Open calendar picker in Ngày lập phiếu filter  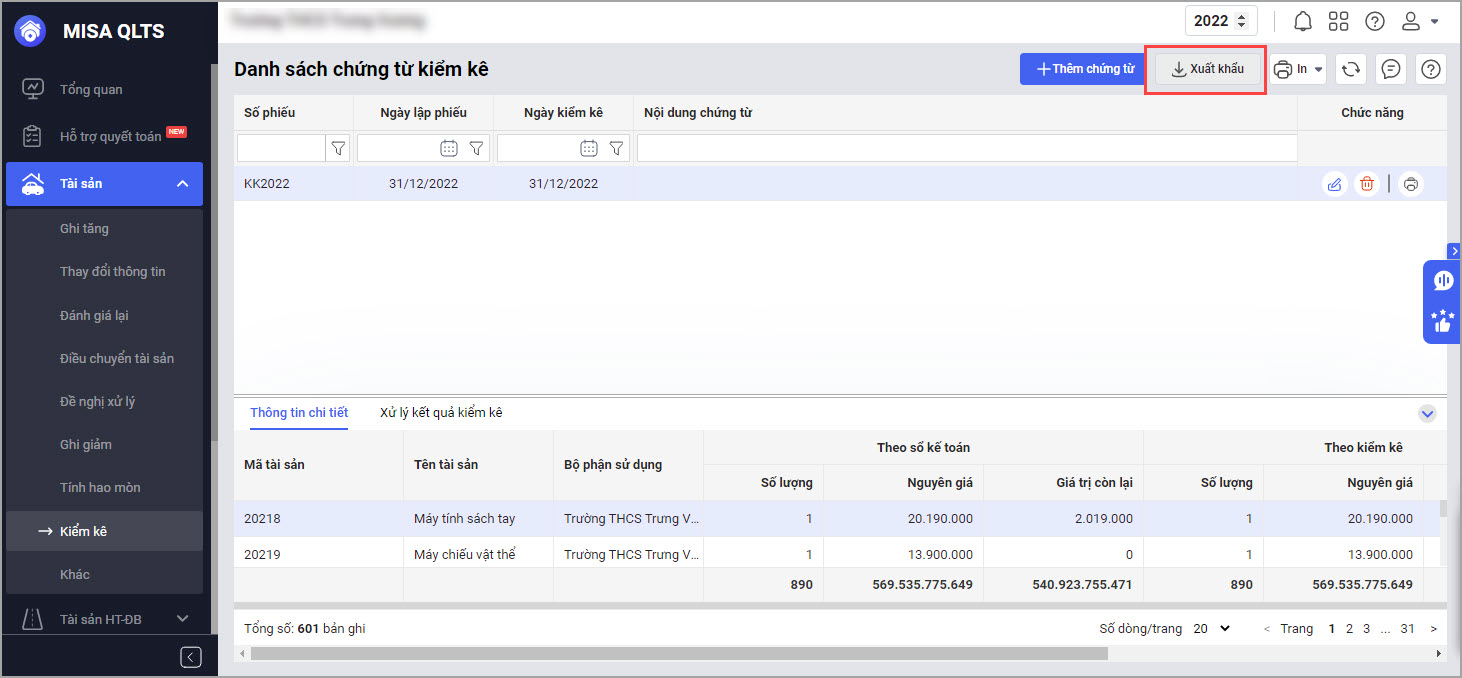(x=449, y=148)
